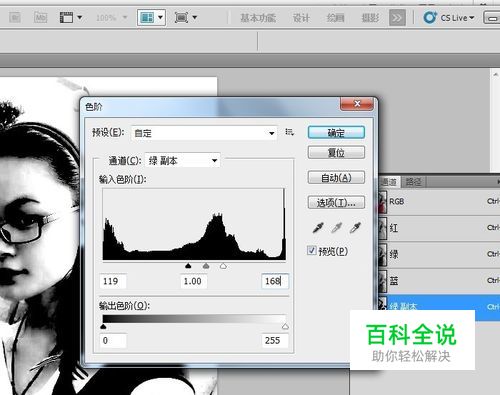Click the window minimize button top right
The width and height of the screenshot is (500, 395).
492,18
